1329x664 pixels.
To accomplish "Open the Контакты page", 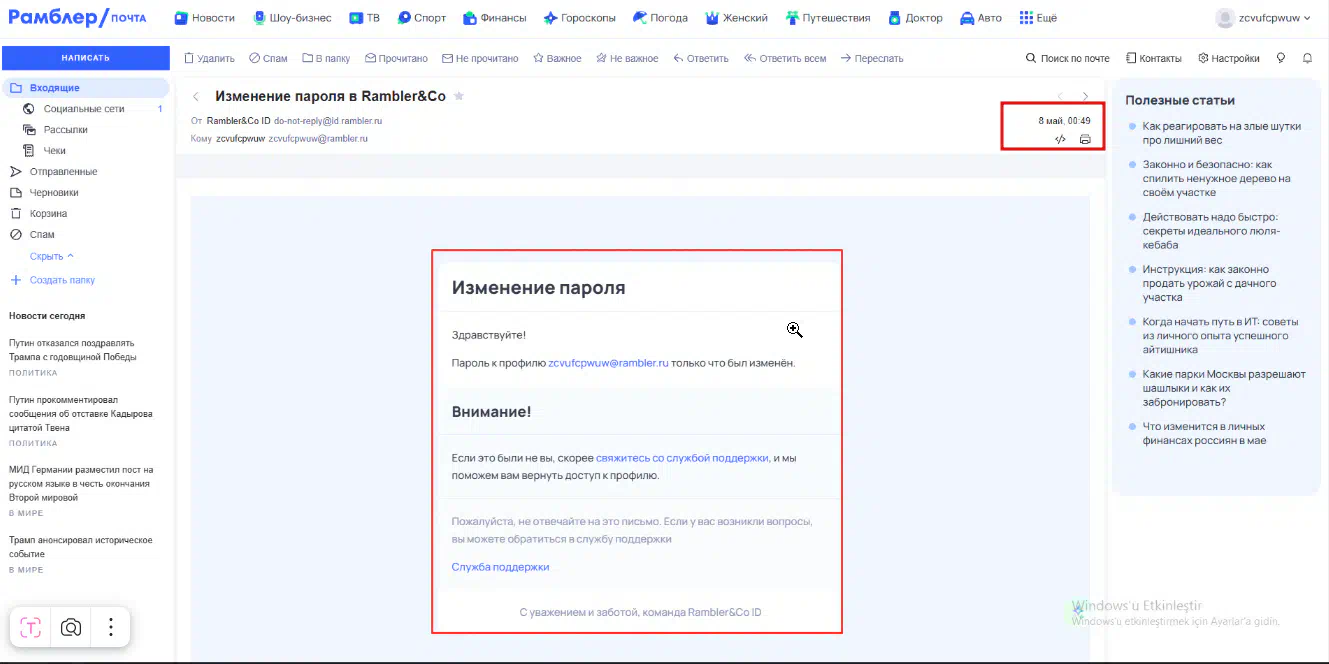I will (1154, 58).
